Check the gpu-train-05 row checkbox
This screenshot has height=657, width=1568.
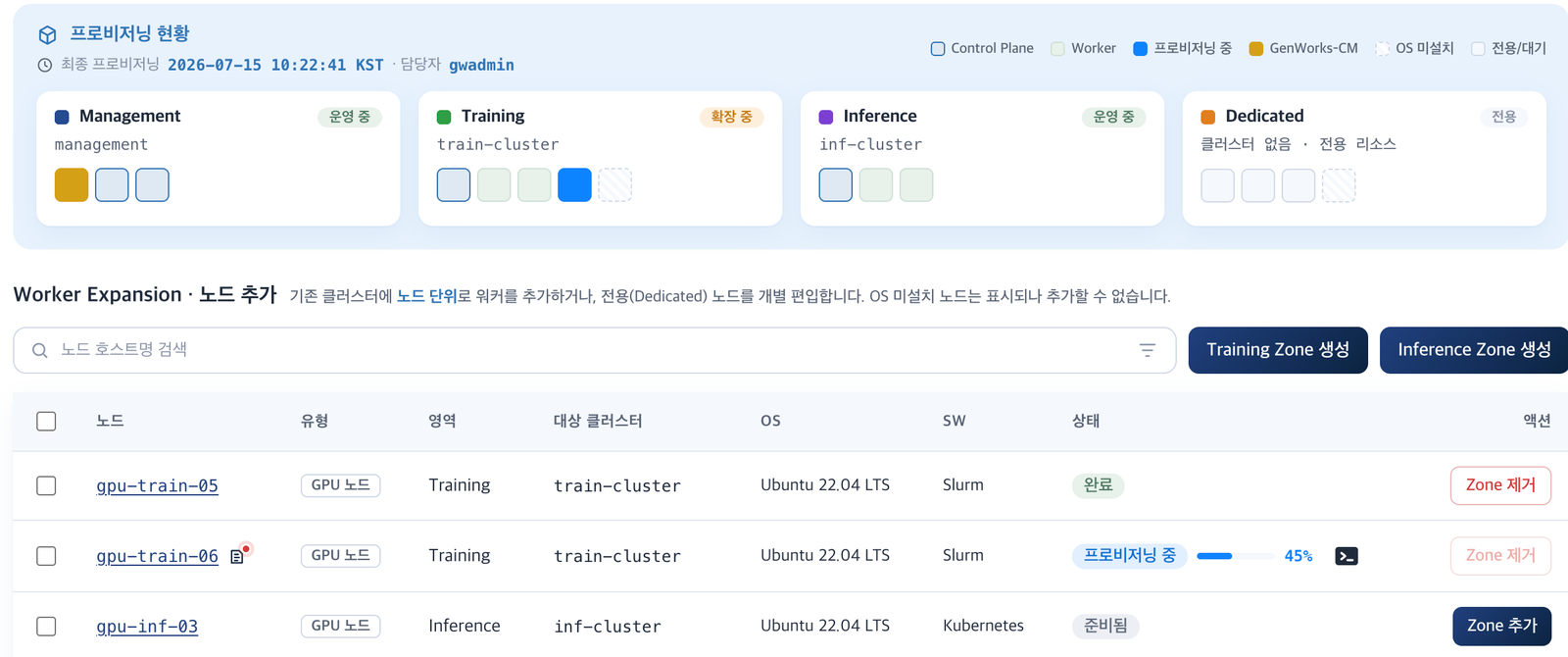coord(46,486)
